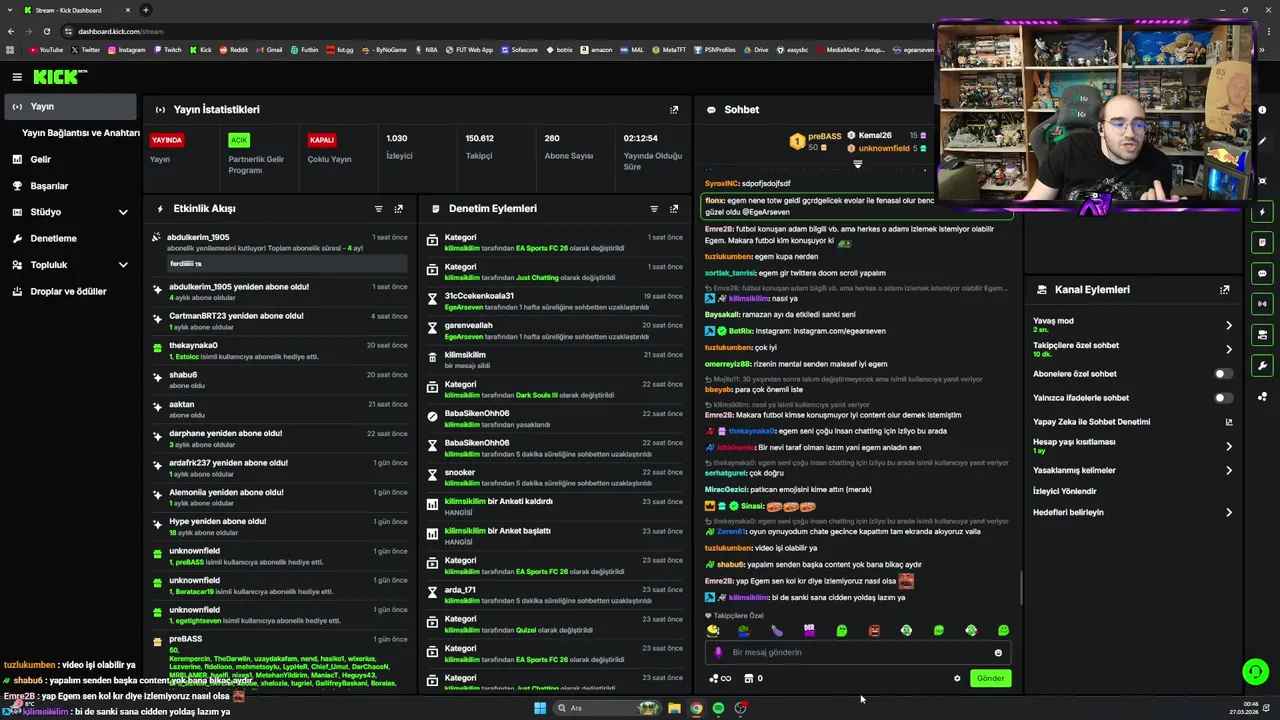The width and height of the screenshot is (1280, 720).
Task: Pop out the Denetim Eylemleri panel
Action: pos(674,209)
